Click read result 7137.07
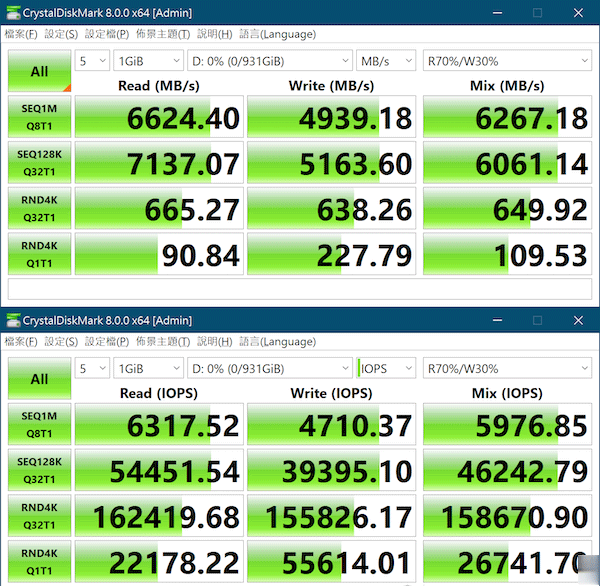This screenshot has width=600, height=586. pos(159,163)
